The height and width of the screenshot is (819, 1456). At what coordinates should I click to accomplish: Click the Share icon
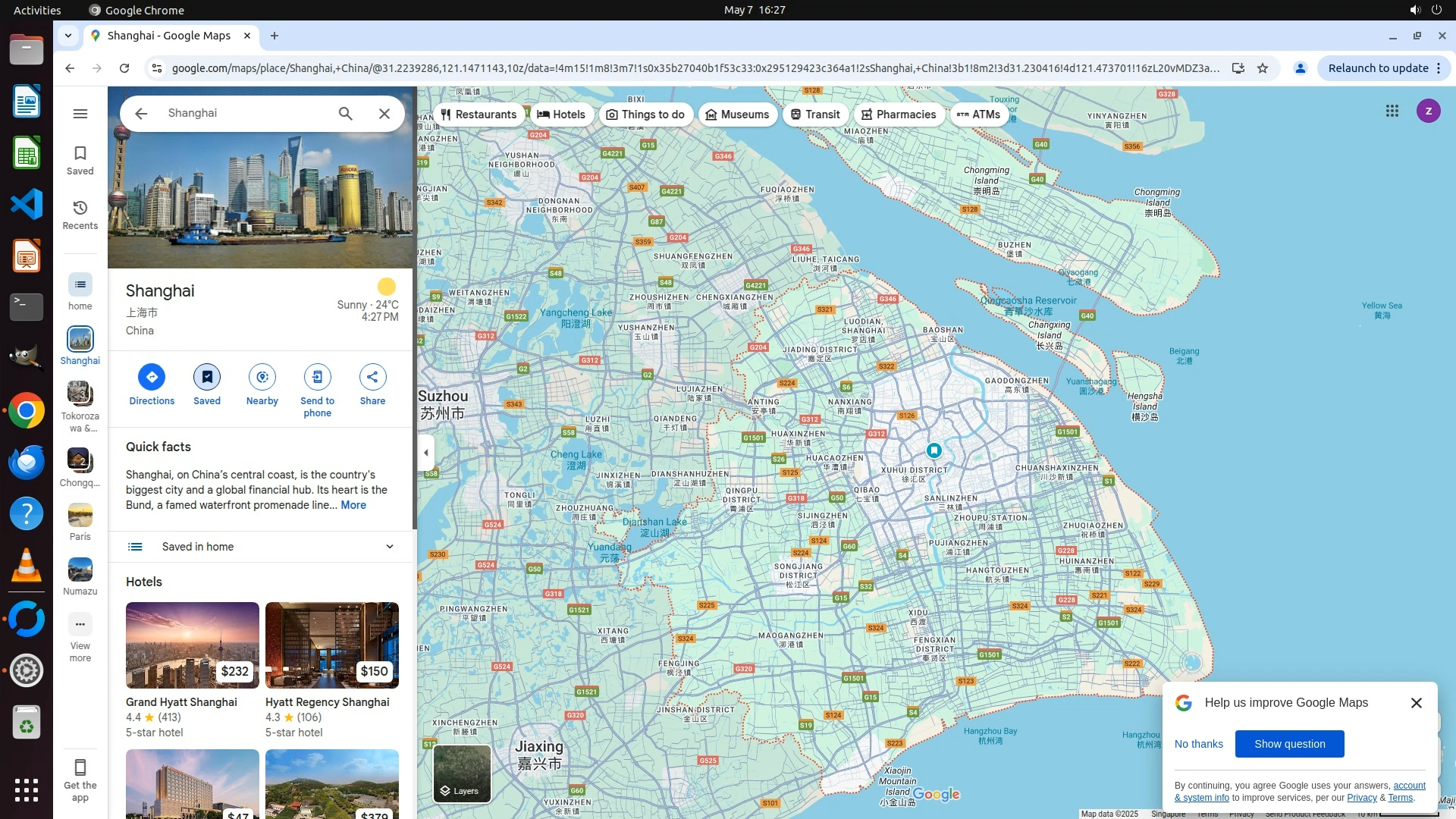[x=372, y=377]
